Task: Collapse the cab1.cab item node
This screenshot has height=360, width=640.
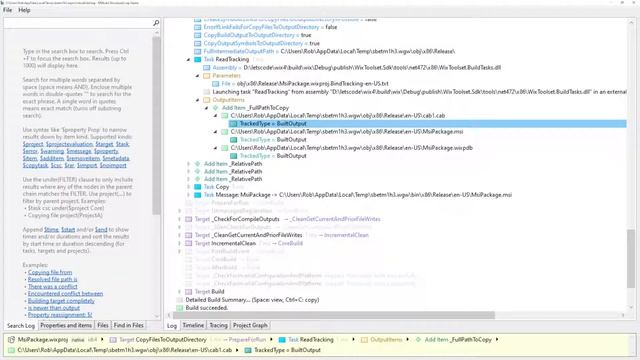Action: (x=216, y=116)
